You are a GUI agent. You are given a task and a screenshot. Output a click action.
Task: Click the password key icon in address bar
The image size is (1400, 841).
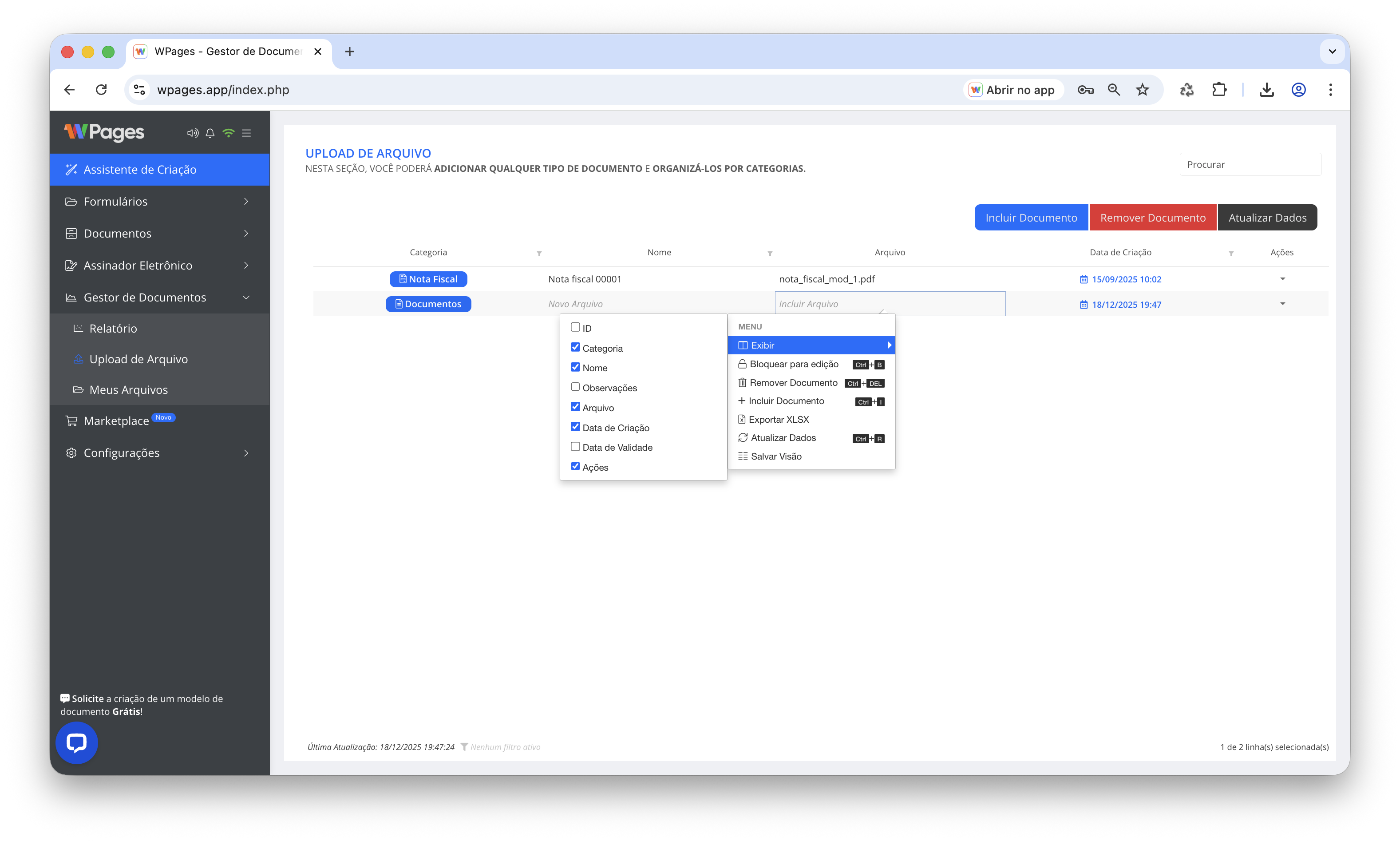[1085, 90]
